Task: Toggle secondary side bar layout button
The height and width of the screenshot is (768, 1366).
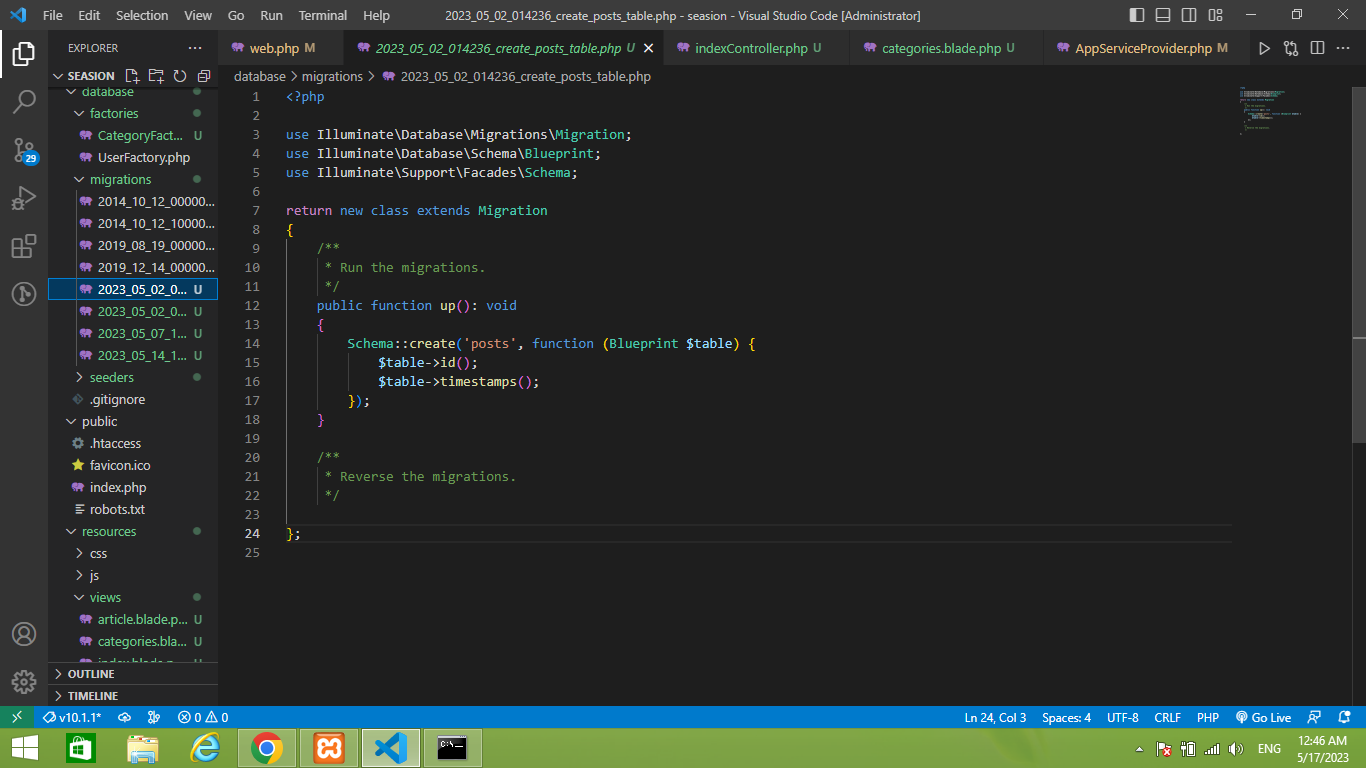Action: tap(1189, 15)
